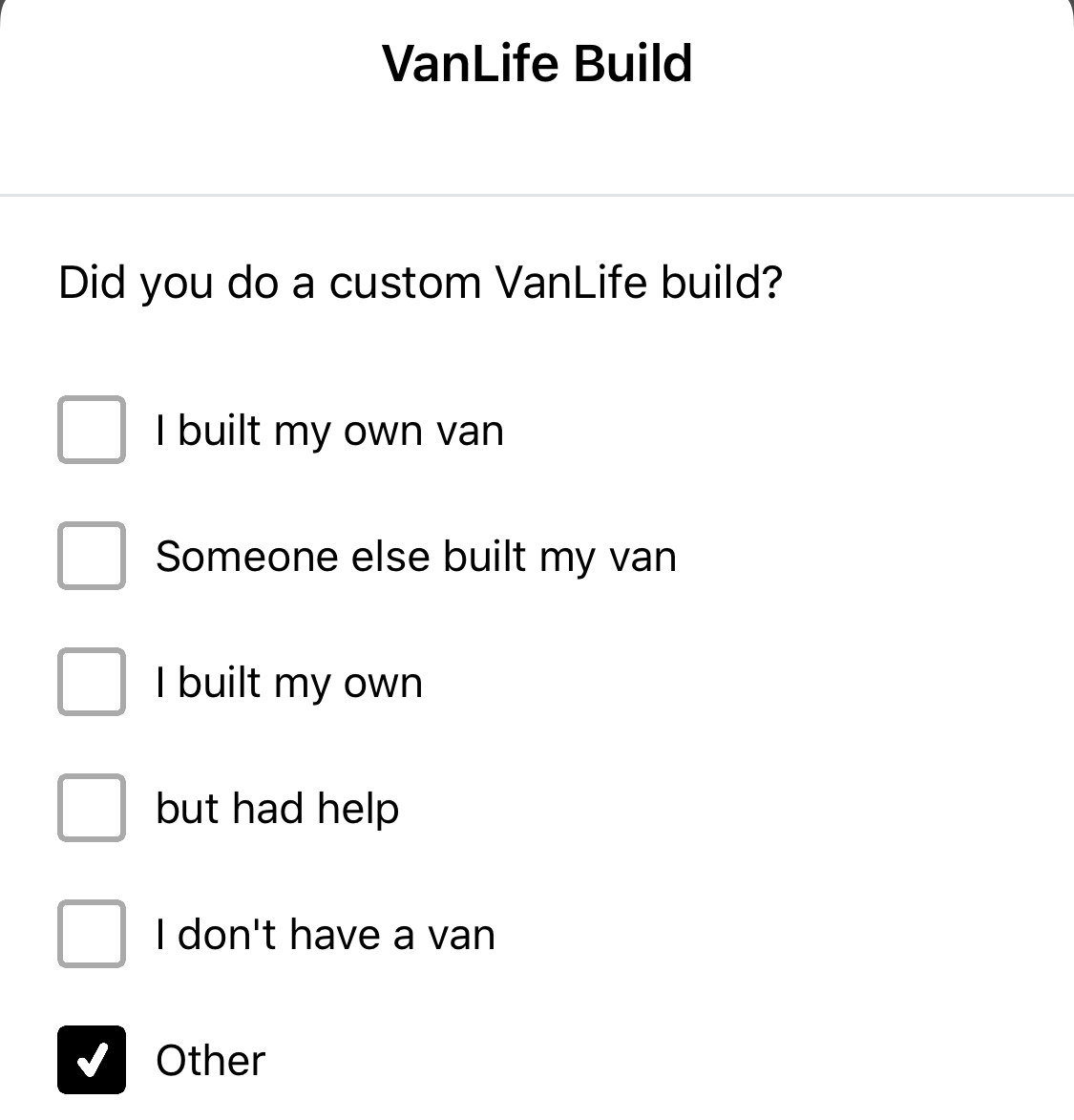The image size is (1074, 1120).
Task: Click the word "Build" in the header title
Action: coord(634,63)
